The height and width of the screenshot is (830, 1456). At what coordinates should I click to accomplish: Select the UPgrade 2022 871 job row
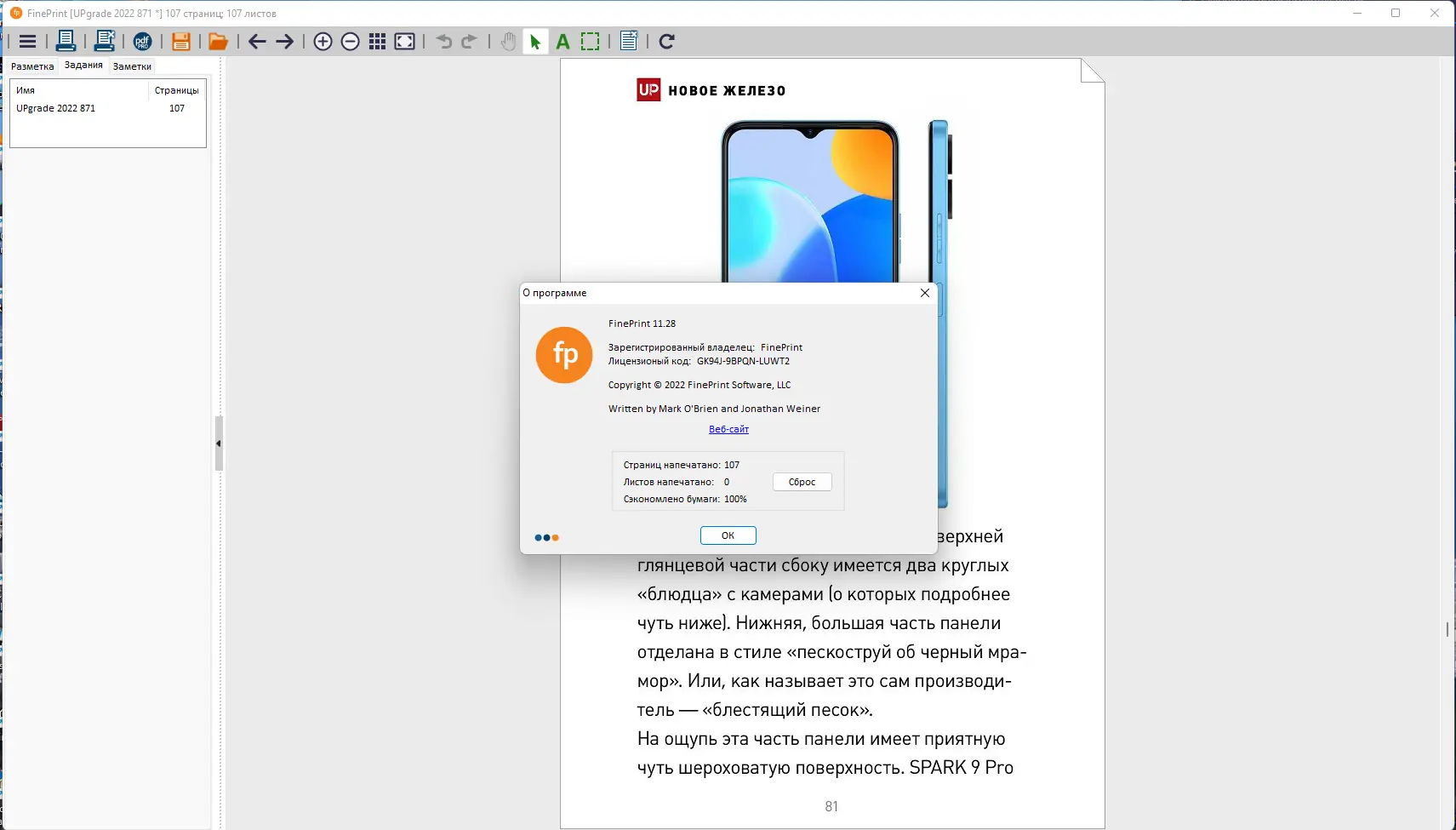pos(108,108)
